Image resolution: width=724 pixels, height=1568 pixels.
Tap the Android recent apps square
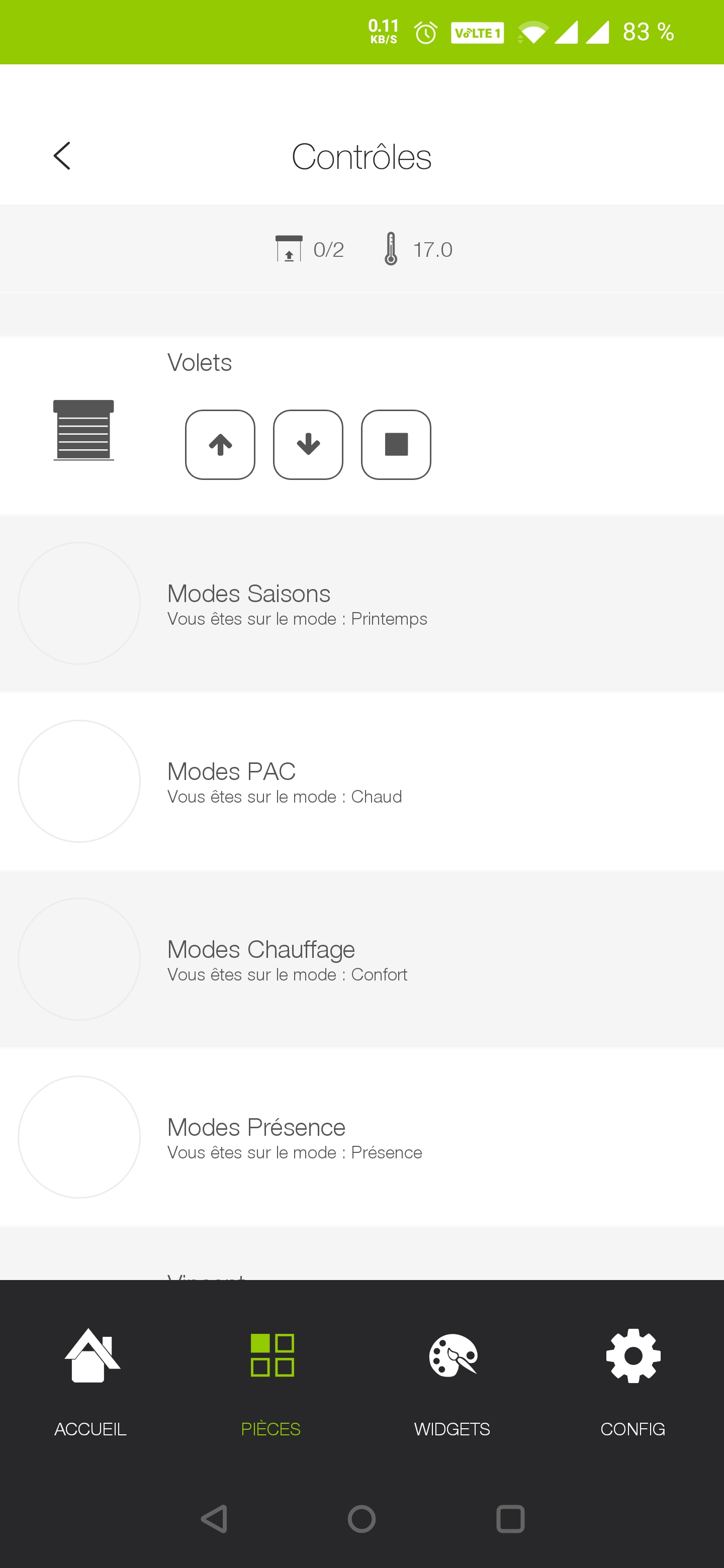tap(510, 1519)
